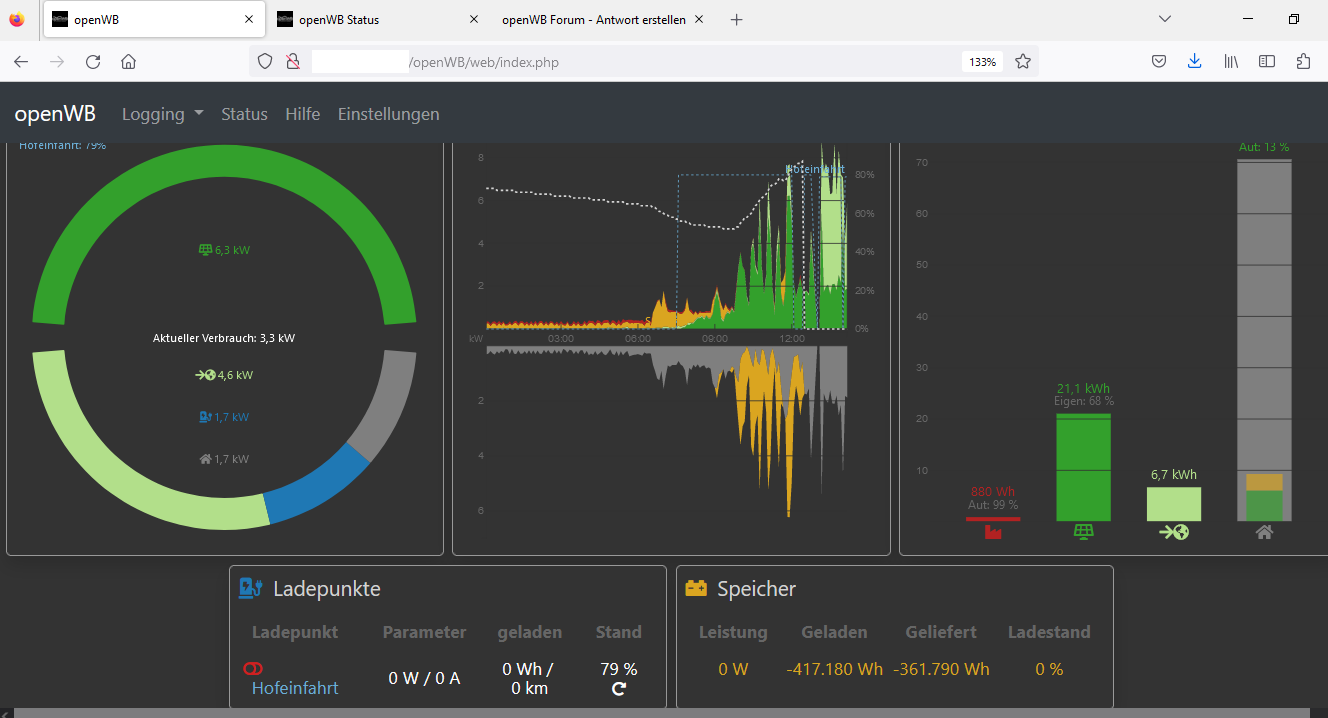Image resolution: width=1328 pixels, height=718 pixels.
Task: Open the list all tabs chevron
Action: click(x=1164, y=19)
